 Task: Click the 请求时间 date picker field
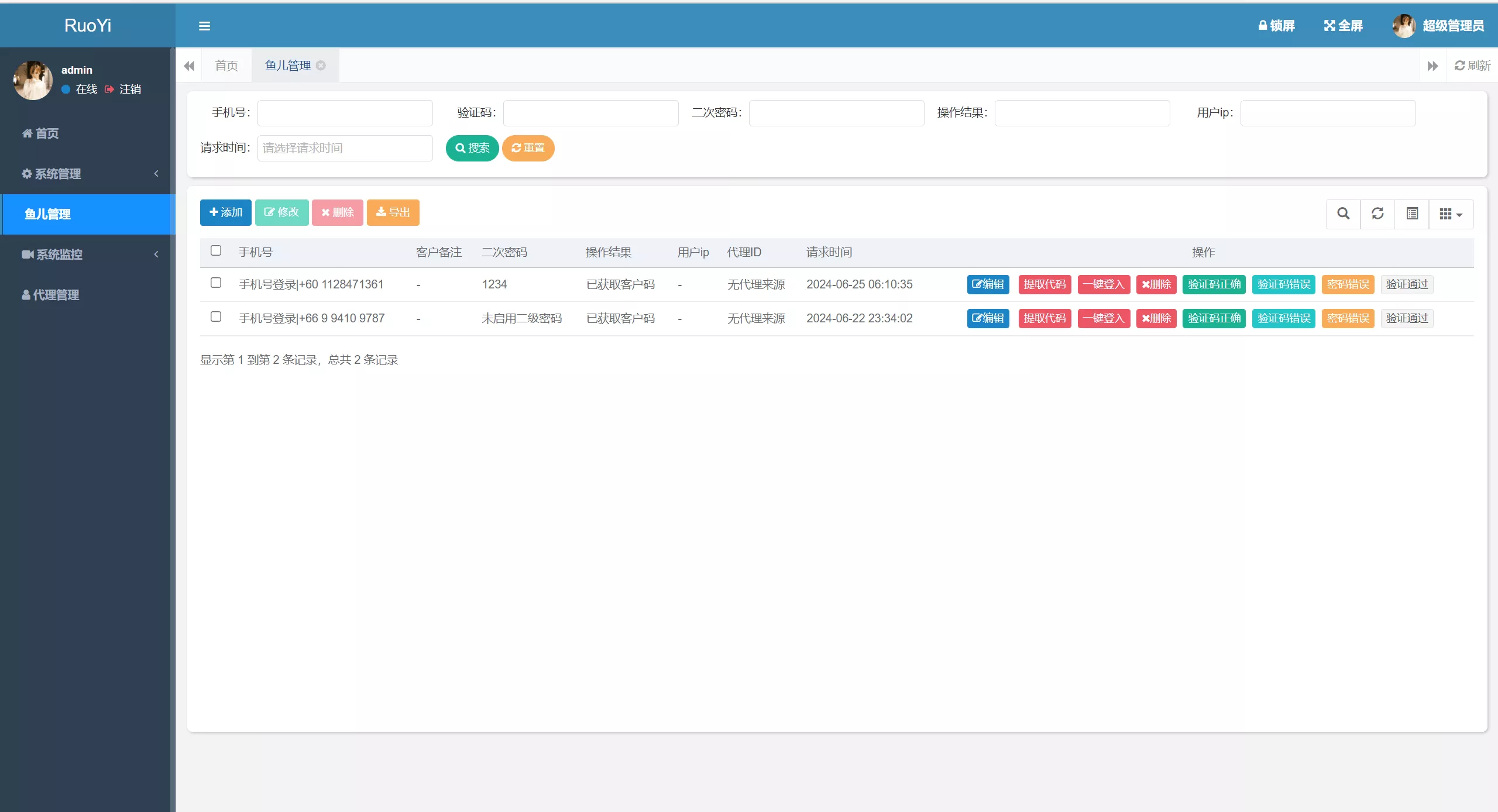[x=344, y=147]
